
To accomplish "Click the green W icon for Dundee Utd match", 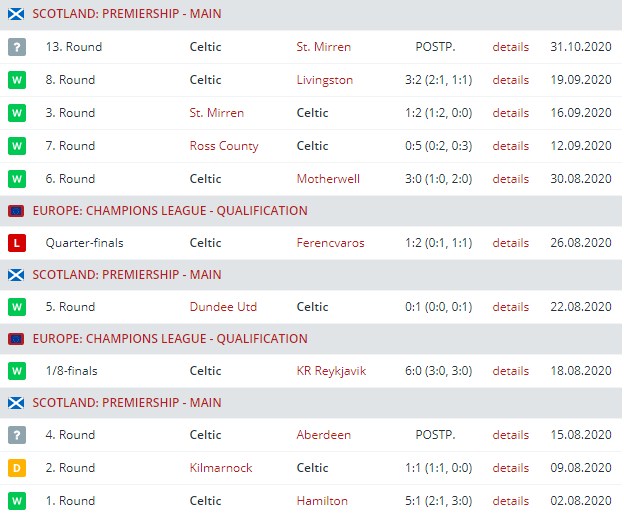I will click(x=17, y=307).
